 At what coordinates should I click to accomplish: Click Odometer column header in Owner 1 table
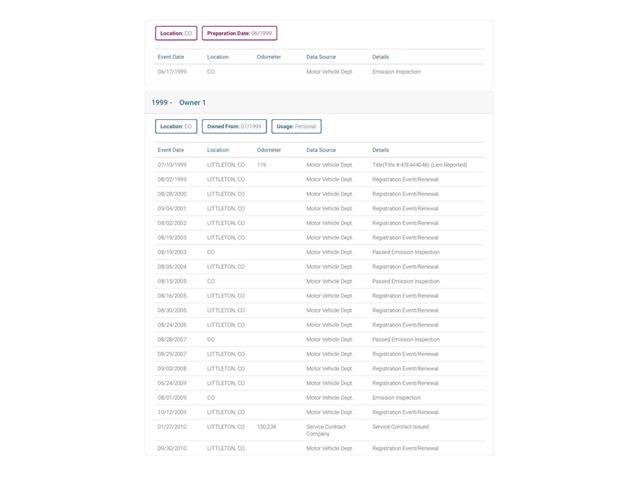(269, 150)
